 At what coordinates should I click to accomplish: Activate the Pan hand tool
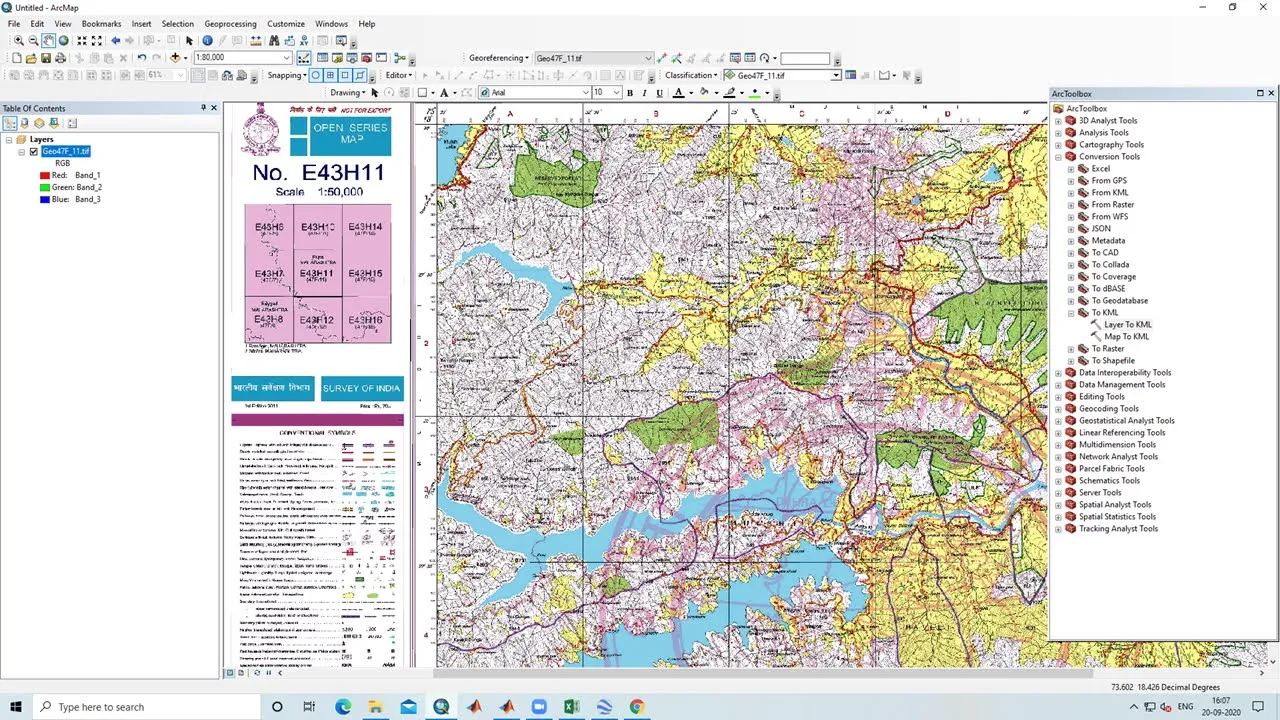pos(48,41)
